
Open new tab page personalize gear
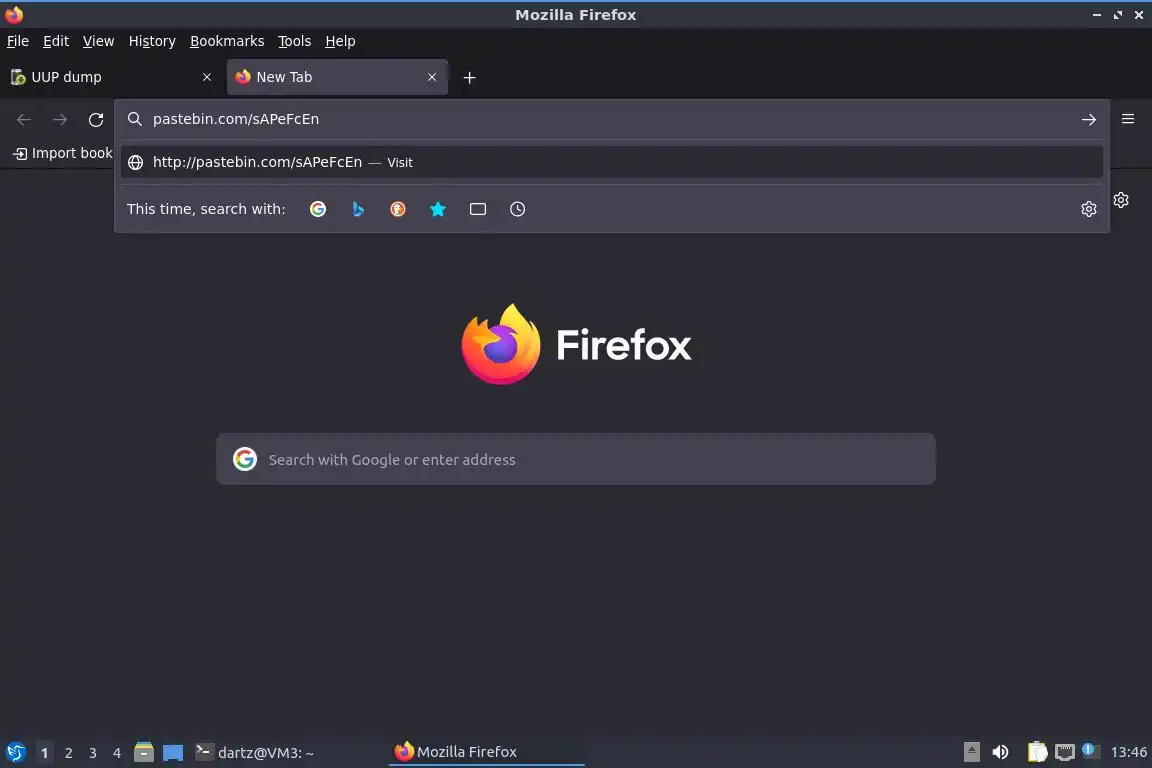[1121, 200]
